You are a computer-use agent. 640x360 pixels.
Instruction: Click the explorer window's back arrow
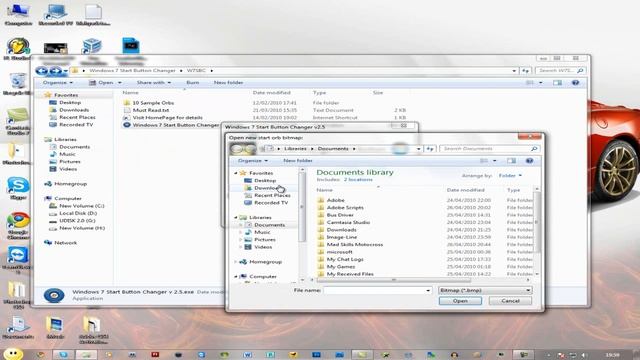[41, 71]
